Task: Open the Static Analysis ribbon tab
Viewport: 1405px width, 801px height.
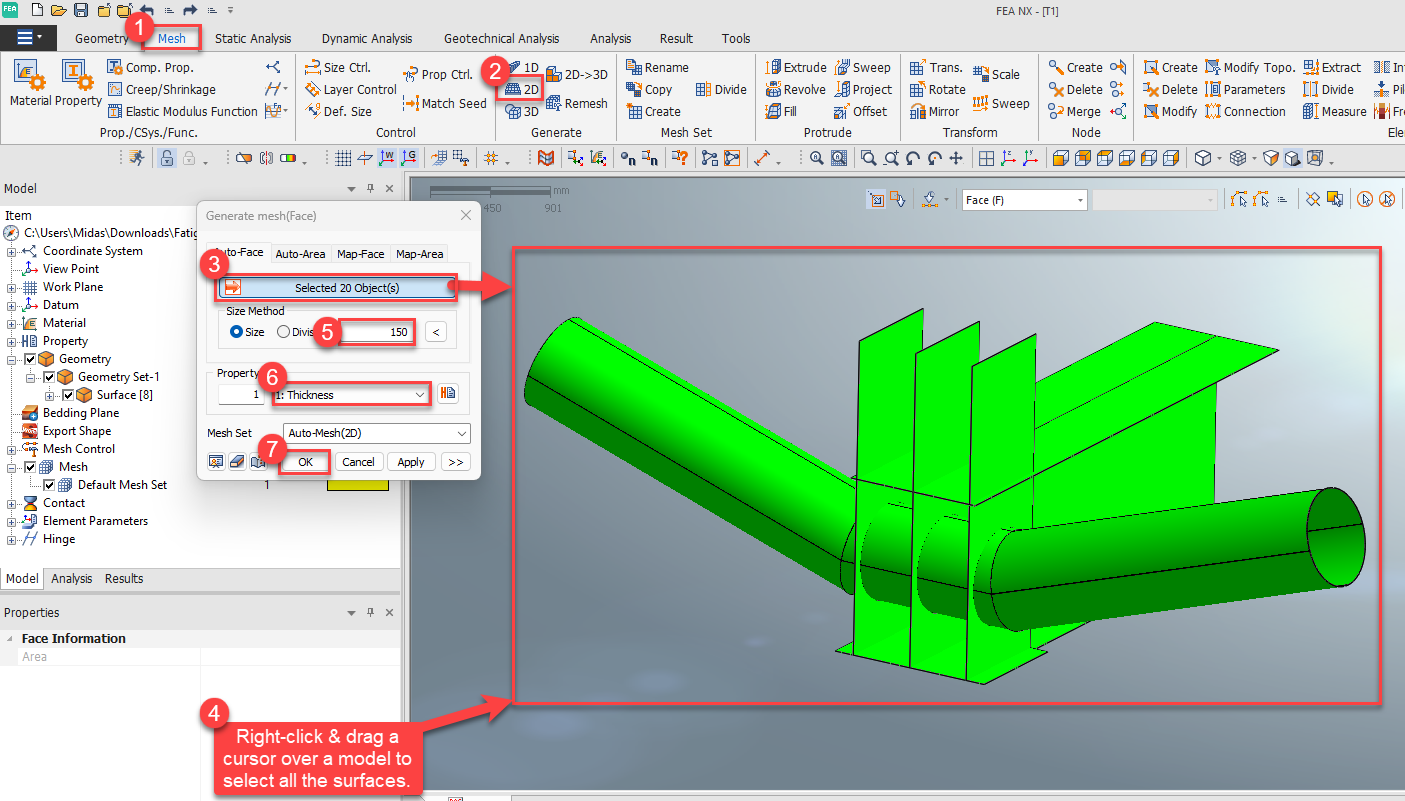Action: [253, 38]
